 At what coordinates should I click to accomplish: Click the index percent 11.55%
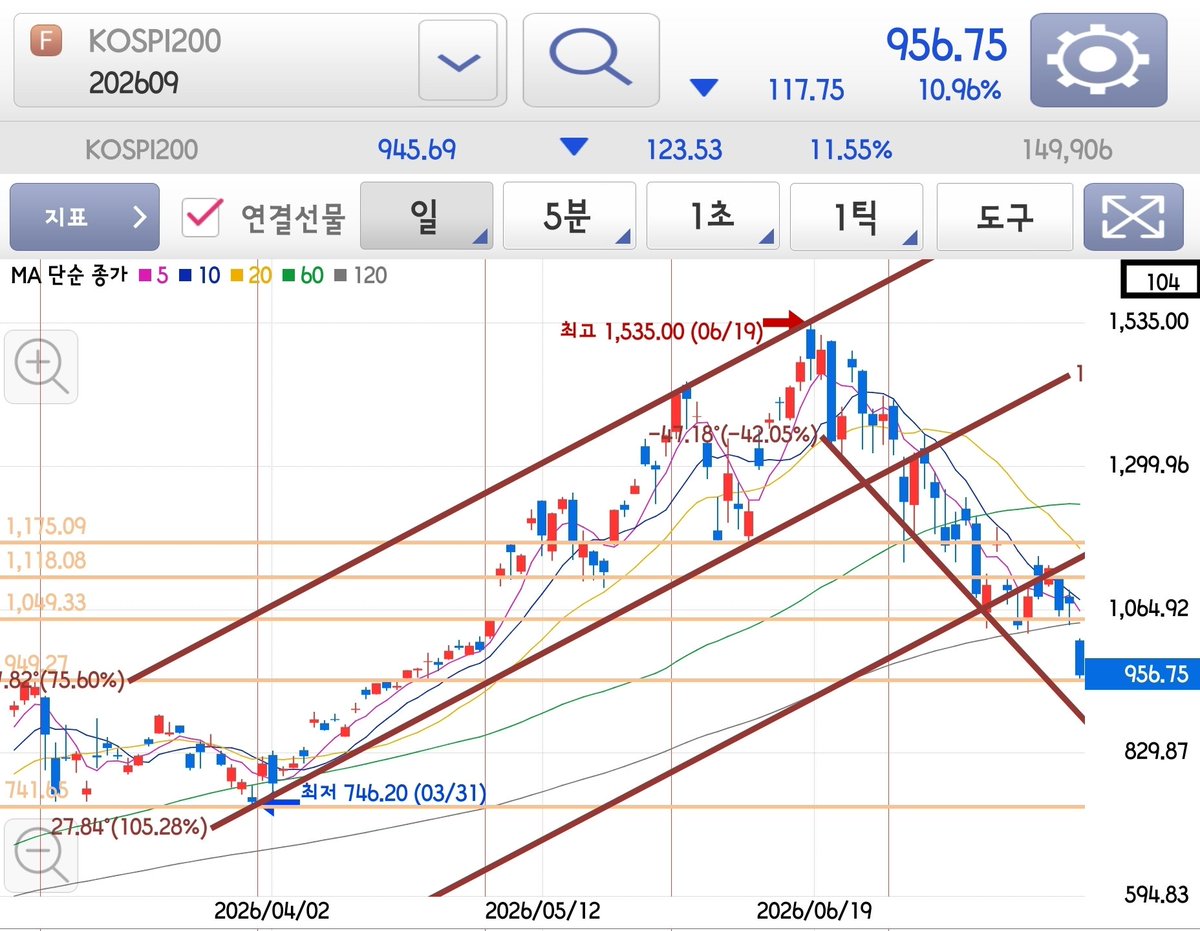pos(850,150)
